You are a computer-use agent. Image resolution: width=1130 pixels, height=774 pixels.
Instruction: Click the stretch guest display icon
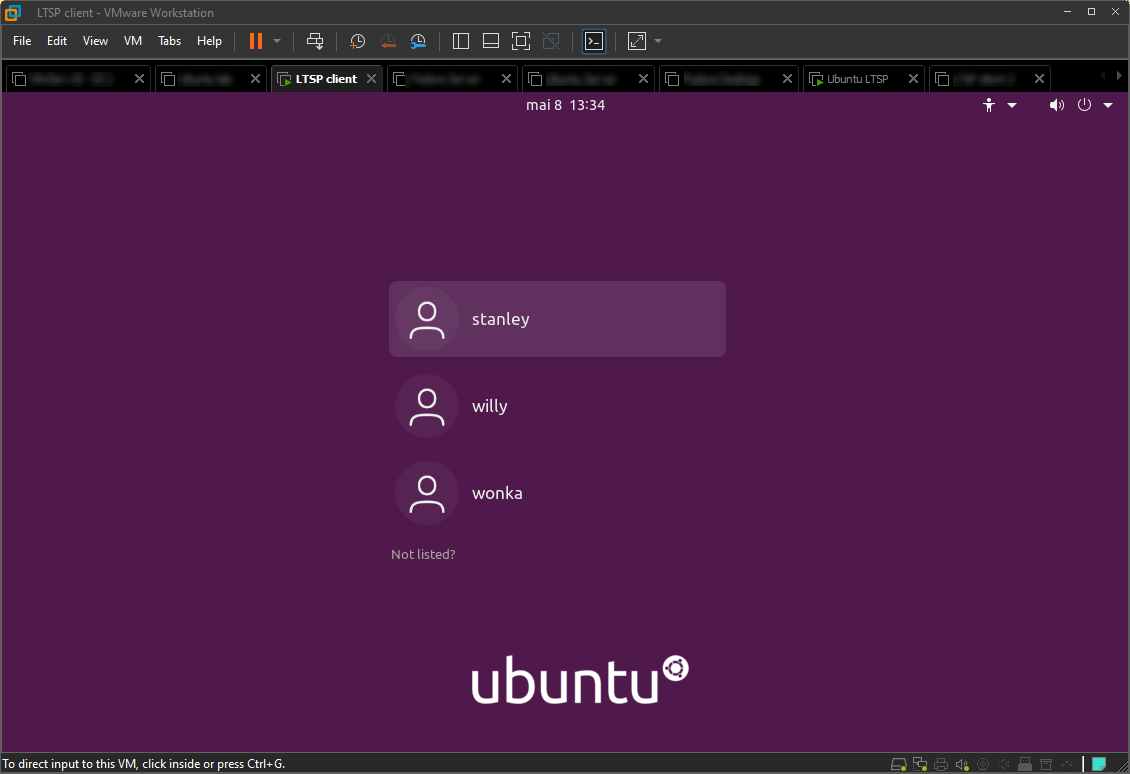637,41
